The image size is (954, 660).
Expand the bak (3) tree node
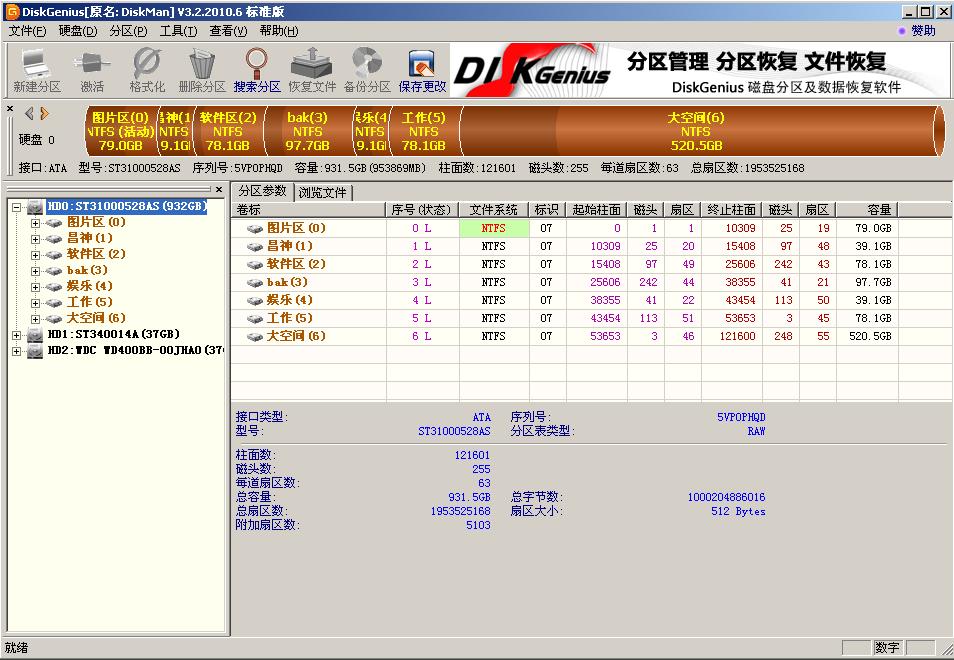click(35, 271)
